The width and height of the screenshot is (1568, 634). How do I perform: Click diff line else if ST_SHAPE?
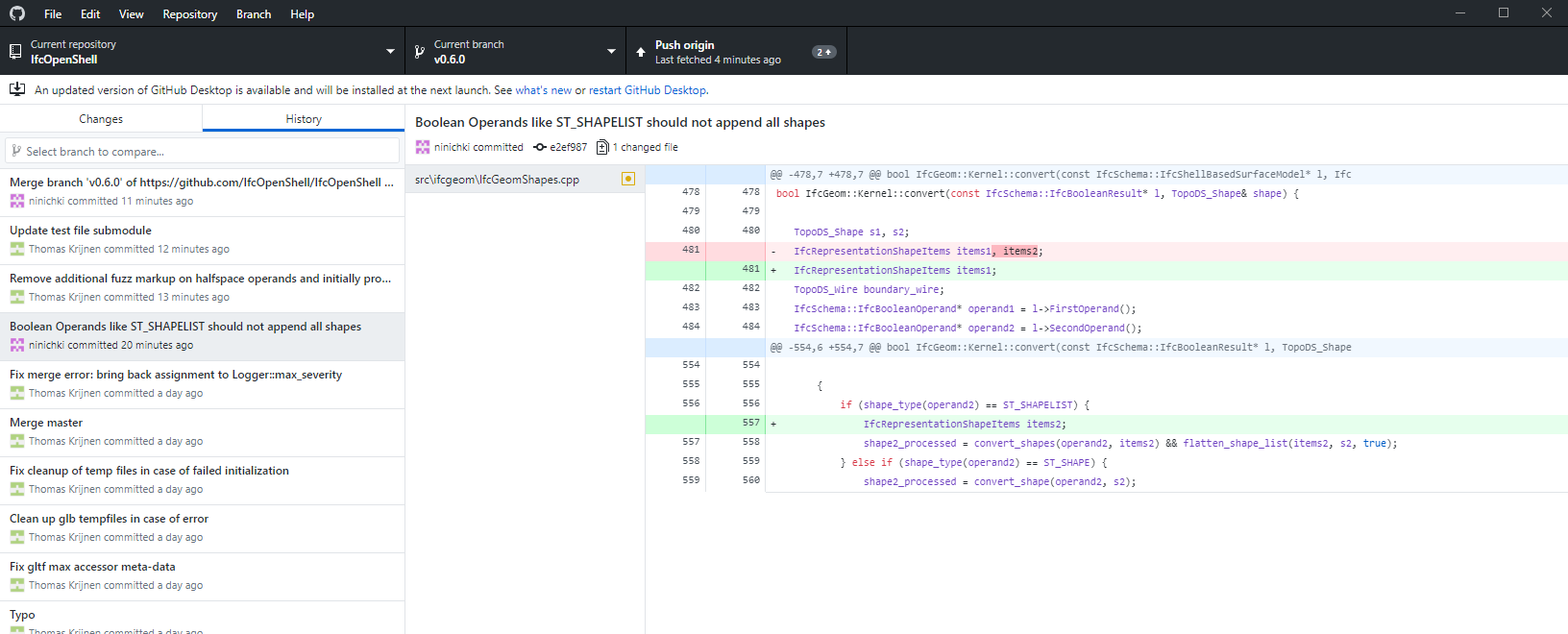click(x=1107, y=462)
